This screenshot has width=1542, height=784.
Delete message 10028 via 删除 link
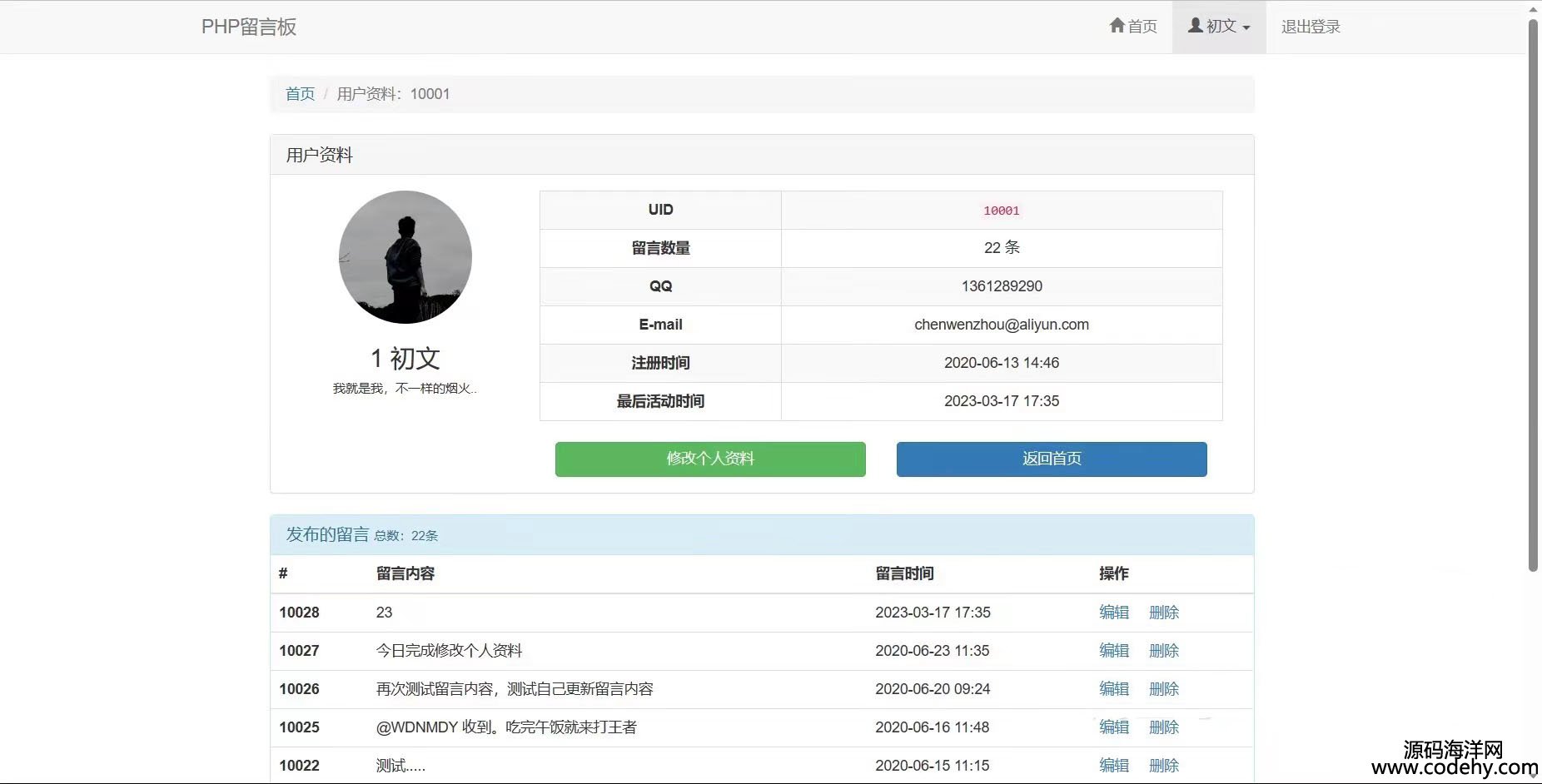[x=1163, y=613]
